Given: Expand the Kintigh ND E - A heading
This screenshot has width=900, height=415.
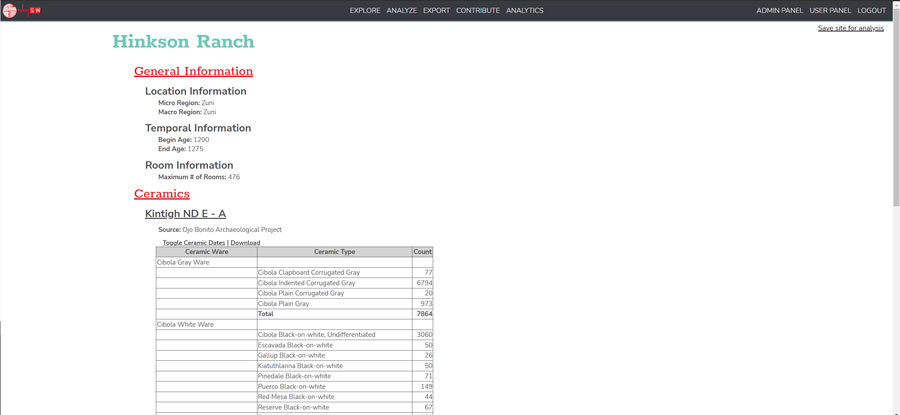Looking at the screenshot, I should tap(185, 214).
